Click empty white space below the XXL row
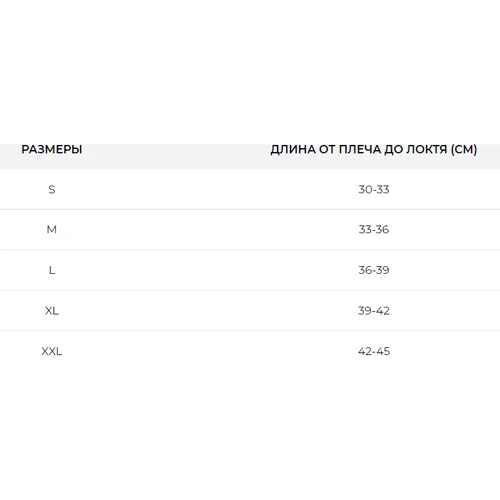This screenshot has height=500, width=500. pyautogui.click(x=250, y=430)
